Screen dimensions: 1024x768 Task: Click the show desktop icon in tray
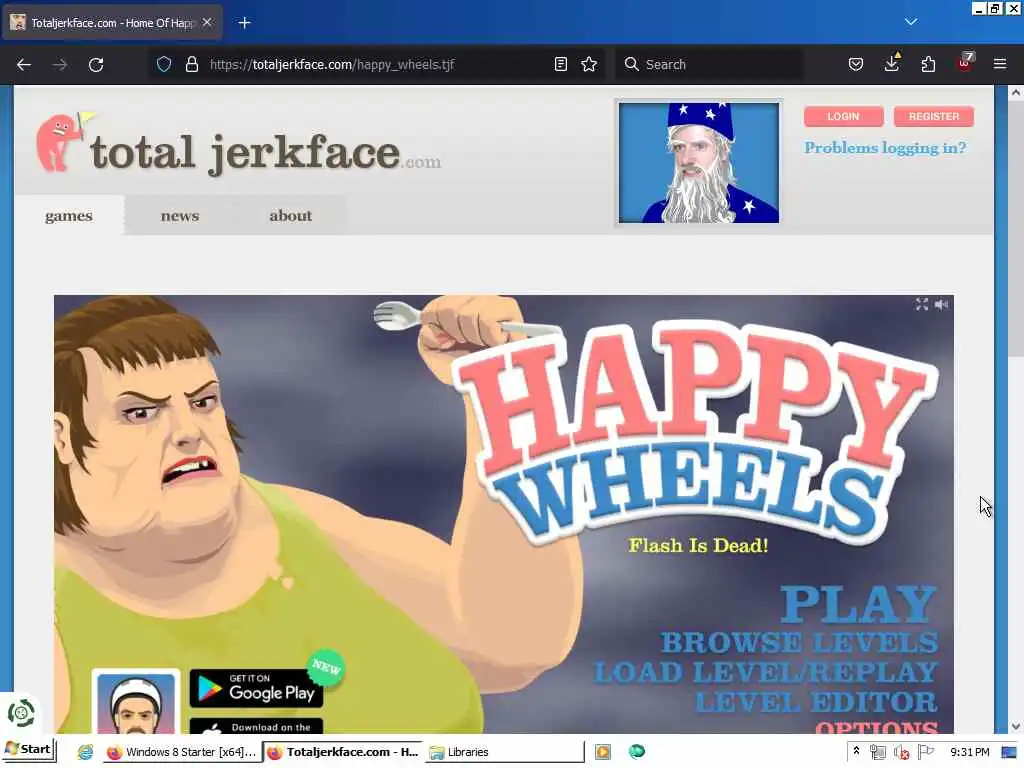[1009, 752]
